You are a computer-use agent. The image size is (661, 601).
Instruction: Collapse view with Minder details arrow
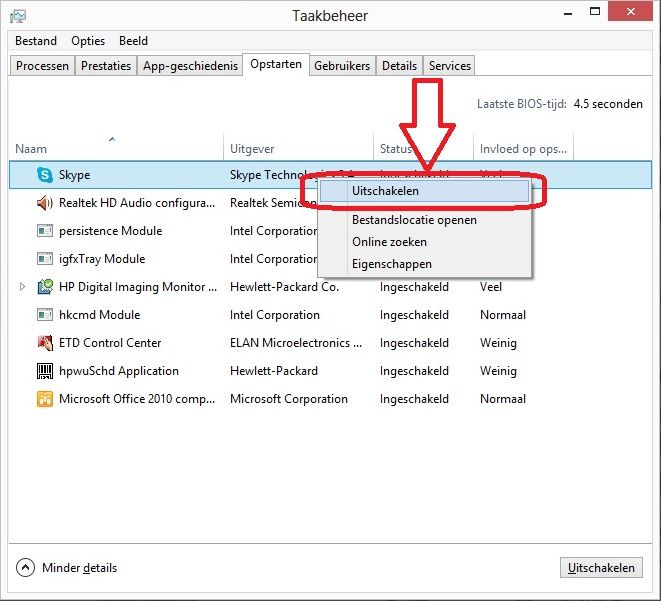tap(25, 568)
